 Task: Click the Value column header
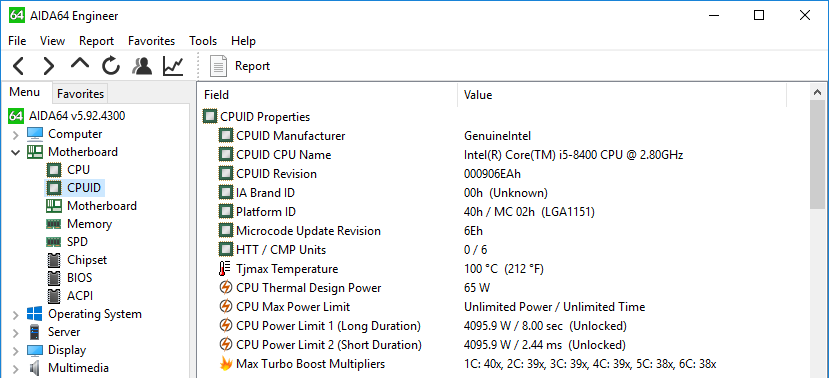[x=622, y=95]
